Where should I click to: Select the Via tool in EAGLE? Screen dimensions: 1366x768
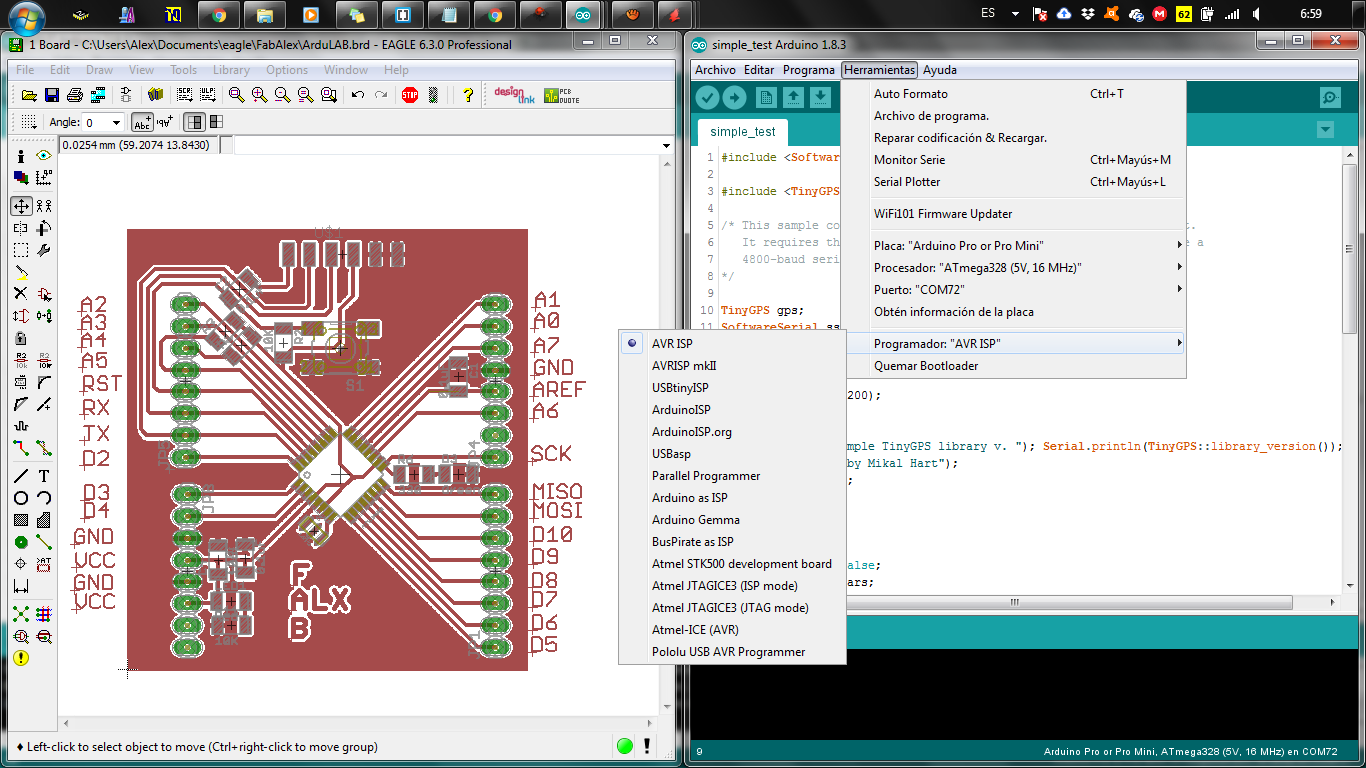pos(21,542)
